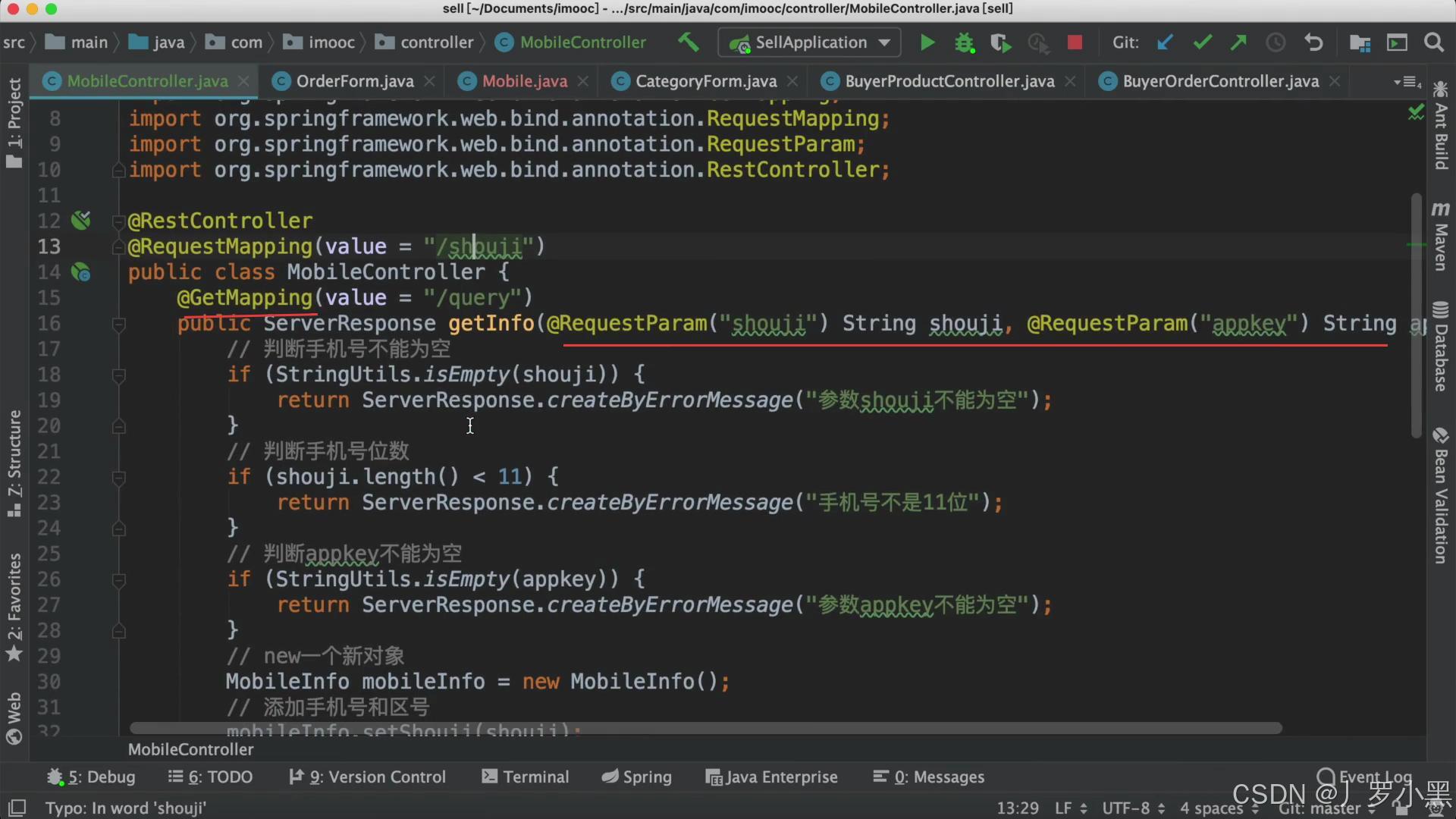Image resolution: width=1456 pixels, height=819 pixels.
Task: Close the MobileController.java tab
Action: click(243, 80)
